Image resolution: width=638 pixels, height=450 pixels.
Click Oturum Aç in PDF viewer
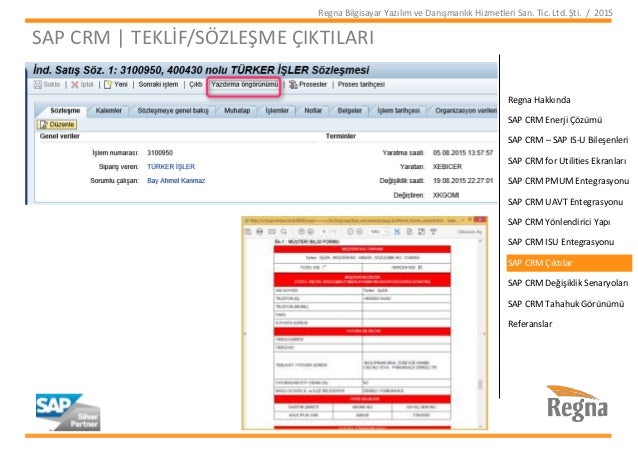470,232
